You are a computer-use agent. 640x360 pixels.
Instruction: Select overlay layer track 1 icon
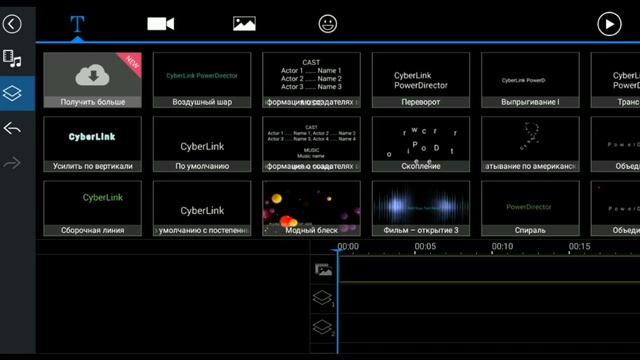(x=323, y=298)
